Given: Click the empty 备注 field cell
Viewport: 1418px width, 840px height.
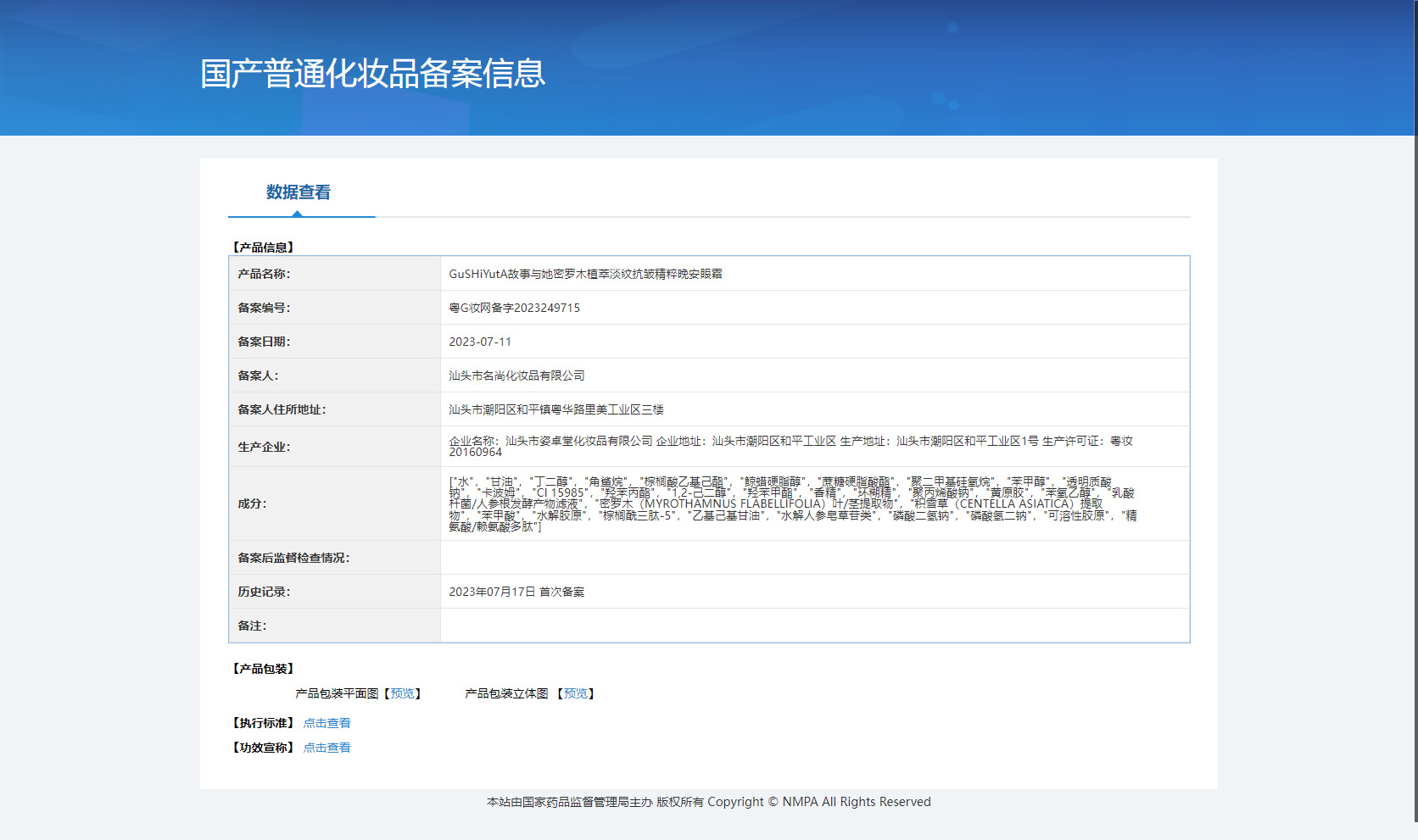Looking at the screenshot, I should point(815,626).
